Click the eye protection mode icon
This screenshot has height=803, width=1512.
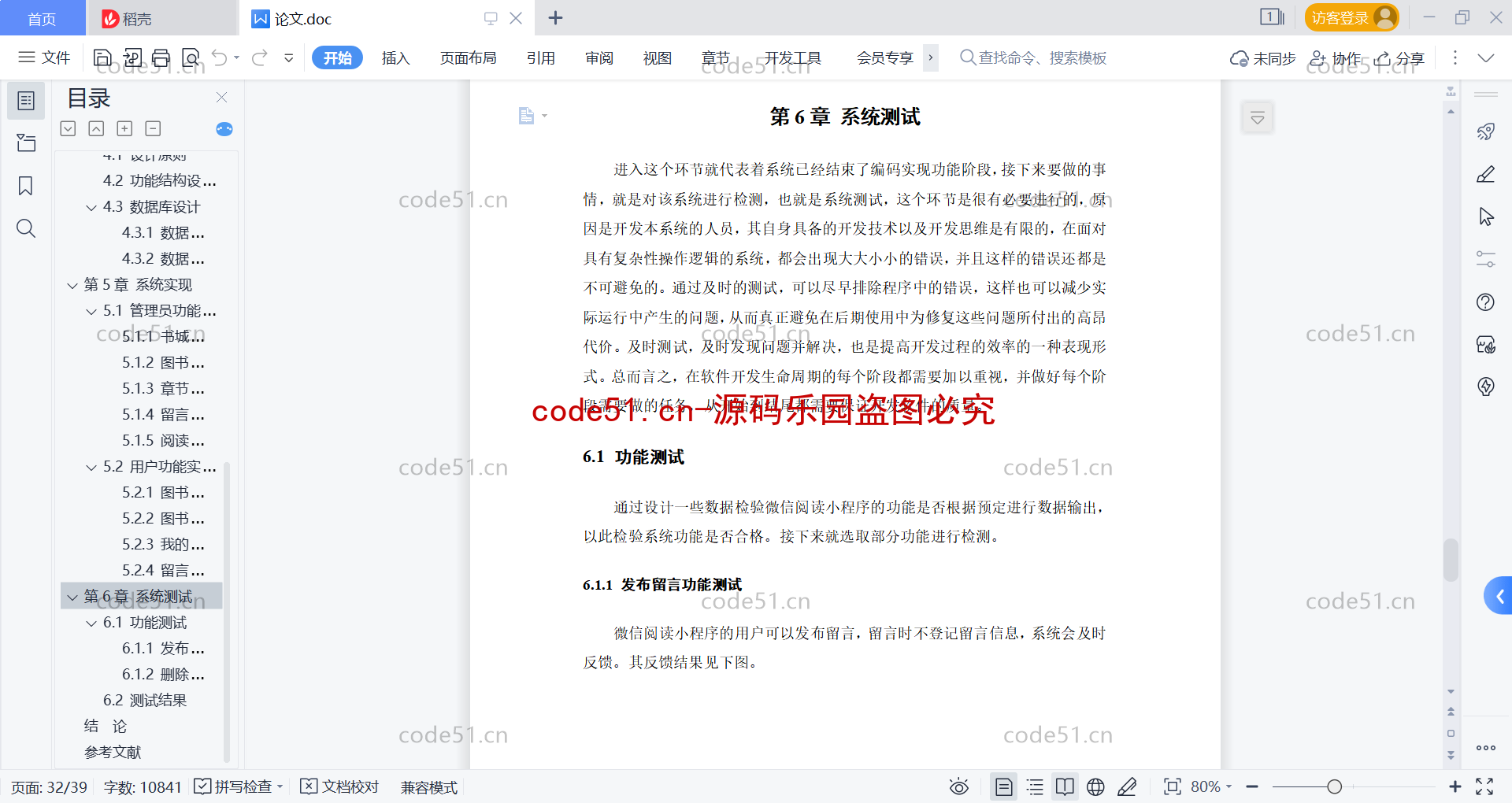[x=959, y=786]
